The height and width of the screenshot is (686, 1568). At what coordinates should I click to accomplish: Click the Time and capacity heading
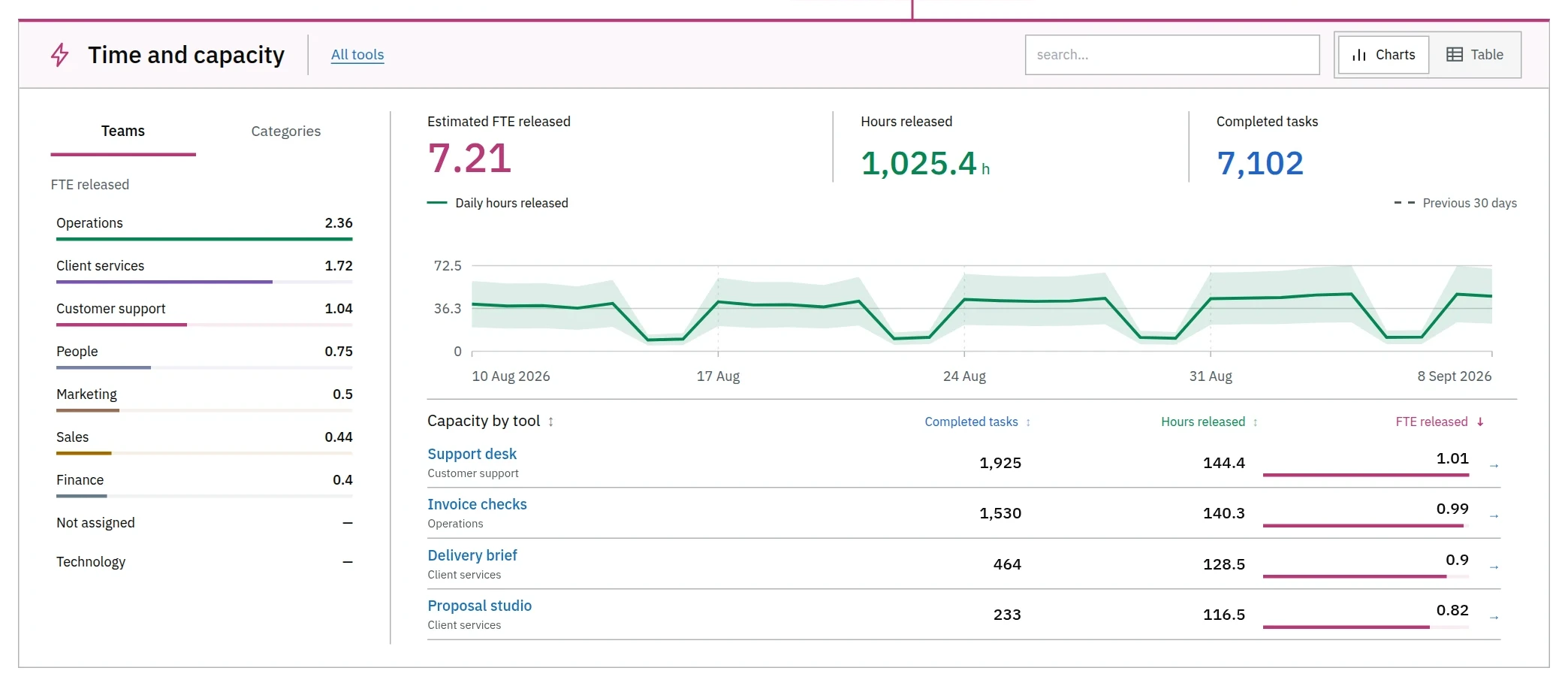pos(186,55)
